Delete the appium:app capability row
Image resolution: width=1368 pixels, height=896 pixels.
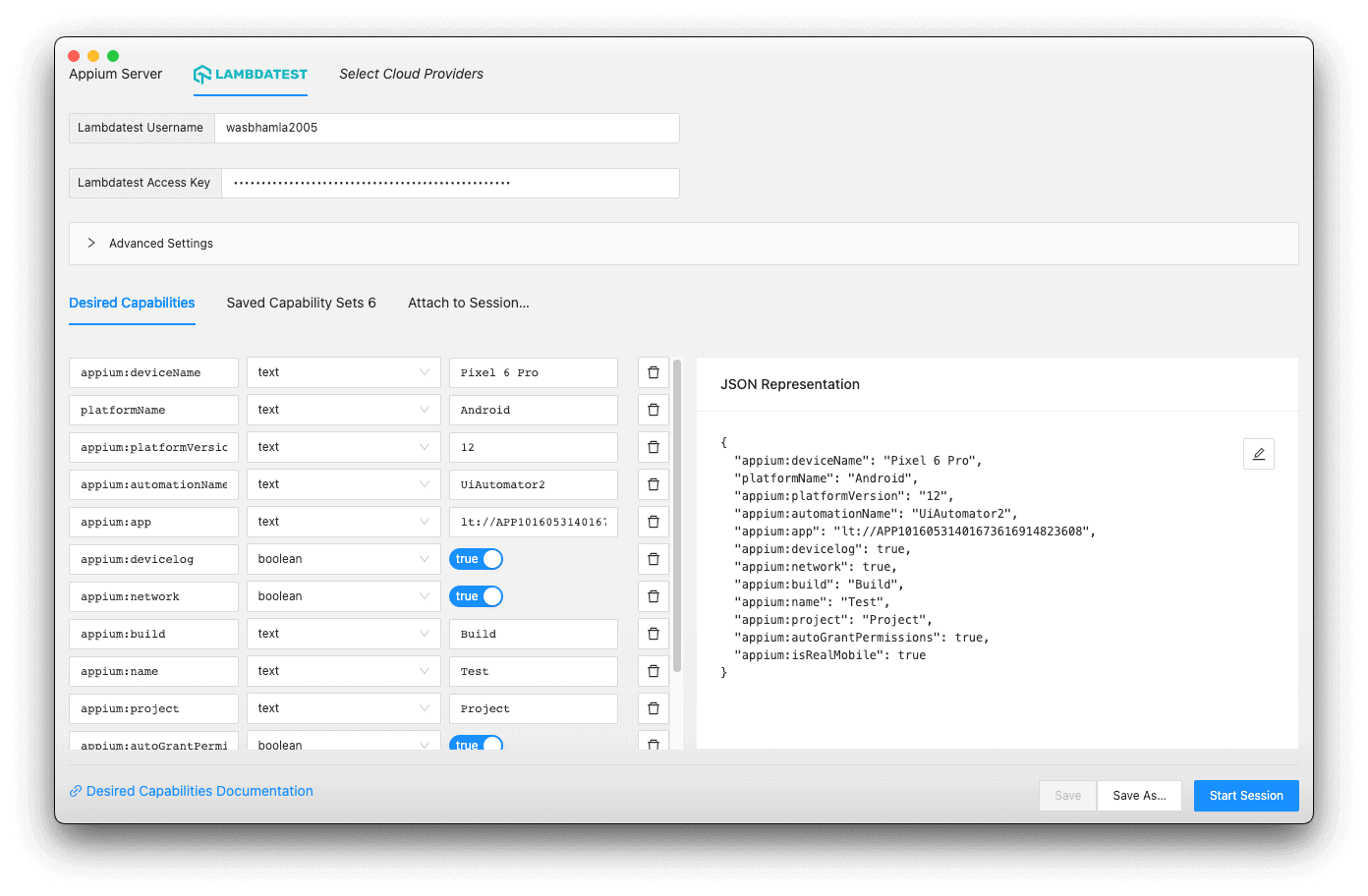coord(653,521)
